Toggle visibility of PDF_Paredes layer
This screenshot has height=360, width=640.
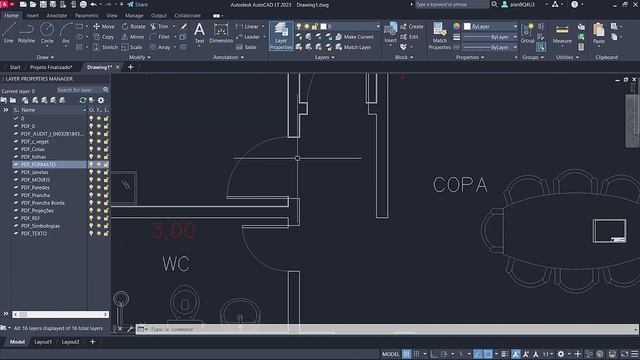click(91, 188)
